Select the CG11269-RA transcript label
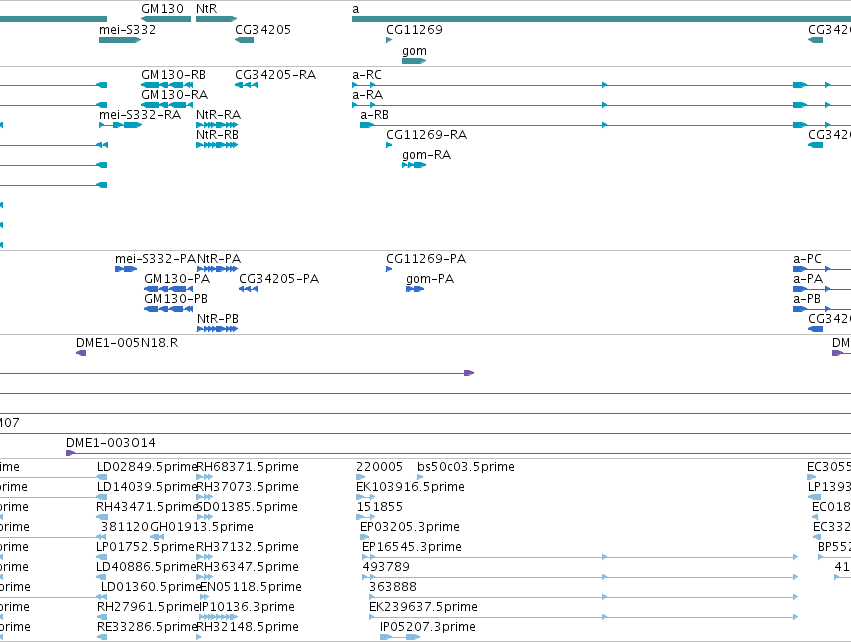The height and width of the screenshot is (642, 851). coord(427,135)
